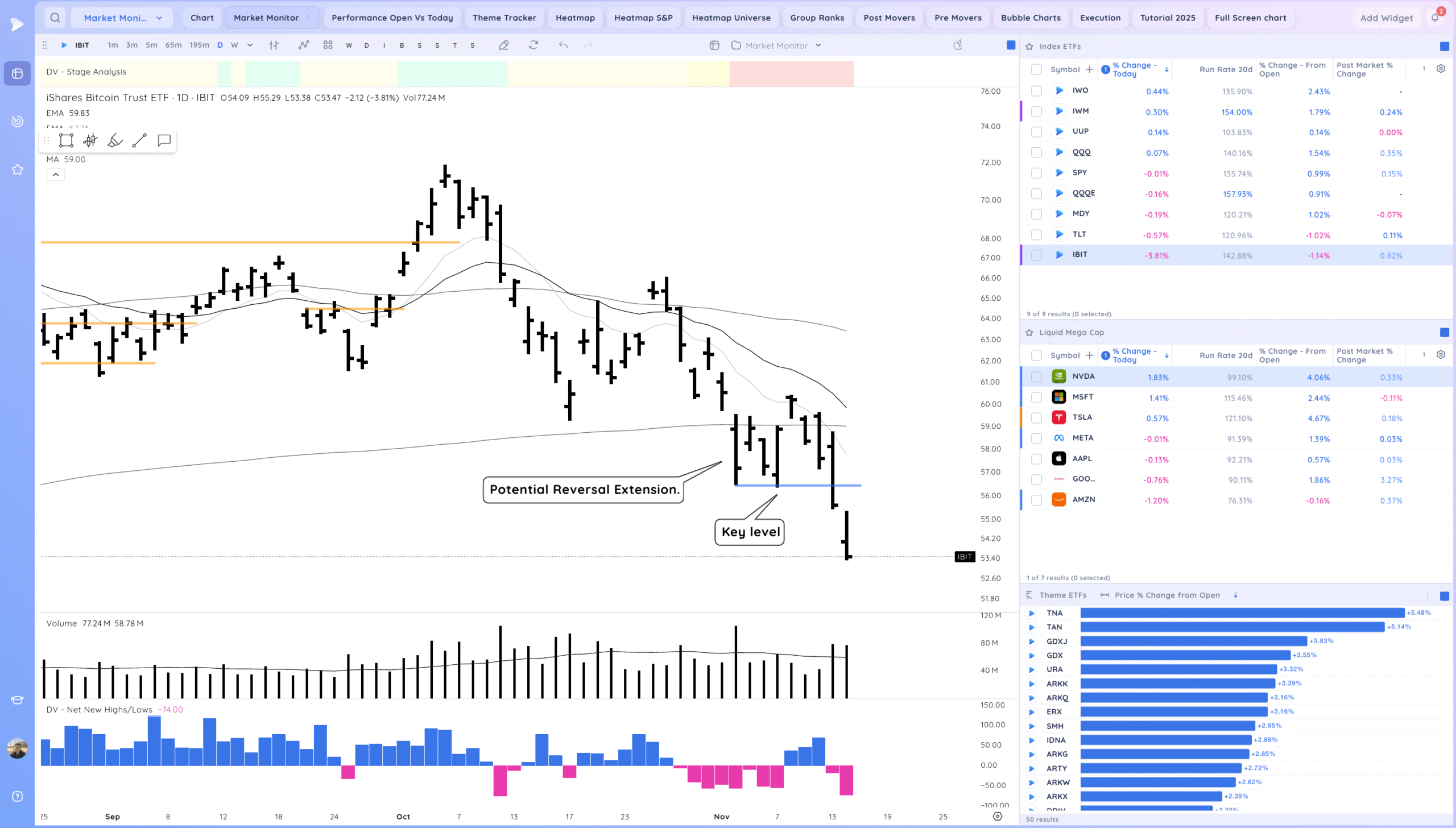Screen dimensions: 1456x828
Task: Collapse the chart indicator legend chevron
Action: 56,175
